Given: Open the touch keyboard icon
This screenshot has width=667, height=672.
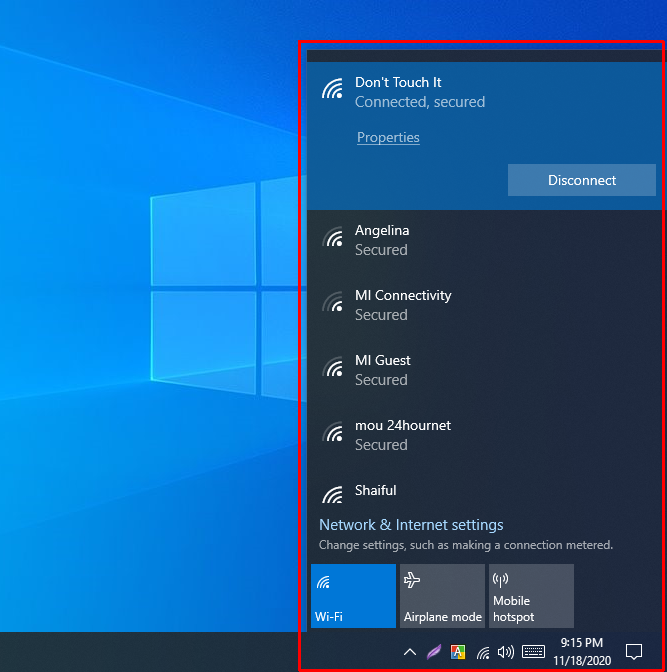Looking at the screenshot, I should pyautogui.click(x=533, y=652).
